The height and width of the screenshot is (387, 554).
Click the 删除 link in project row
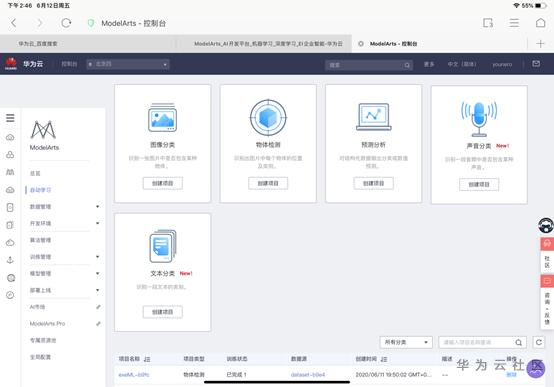(x=511, y=375)
